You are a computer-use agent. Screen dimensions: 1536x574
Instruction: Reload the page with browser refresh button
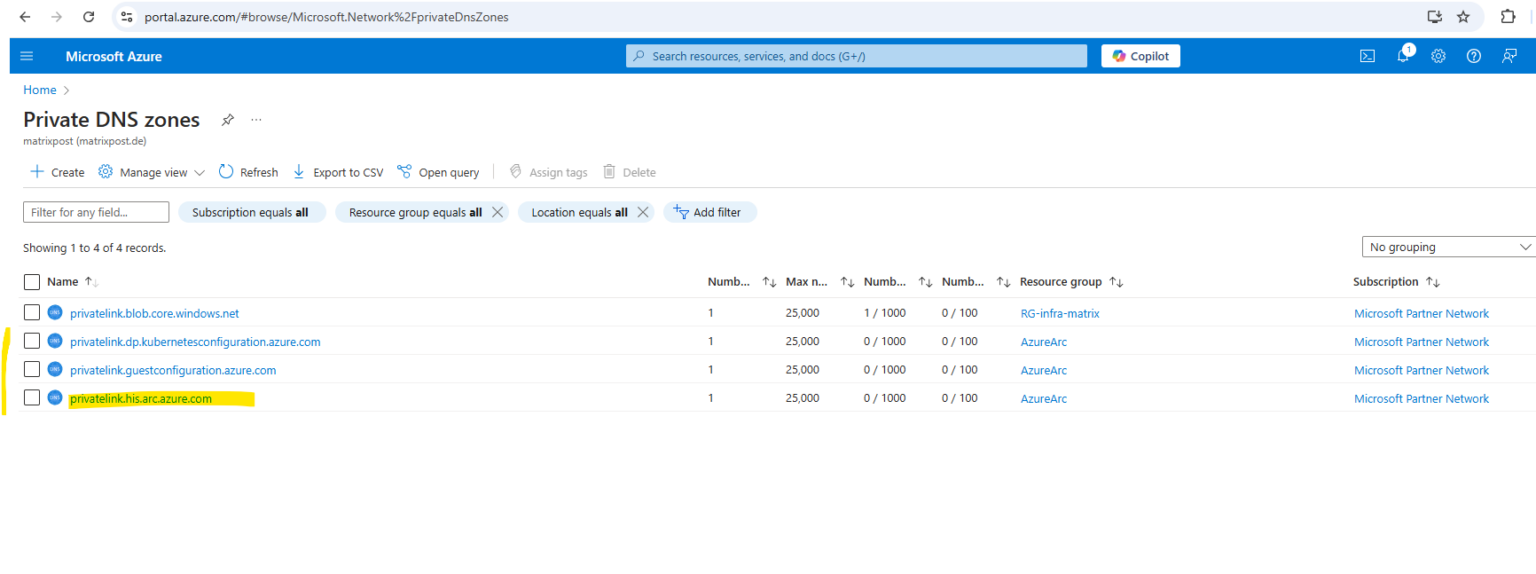point(89,17)
